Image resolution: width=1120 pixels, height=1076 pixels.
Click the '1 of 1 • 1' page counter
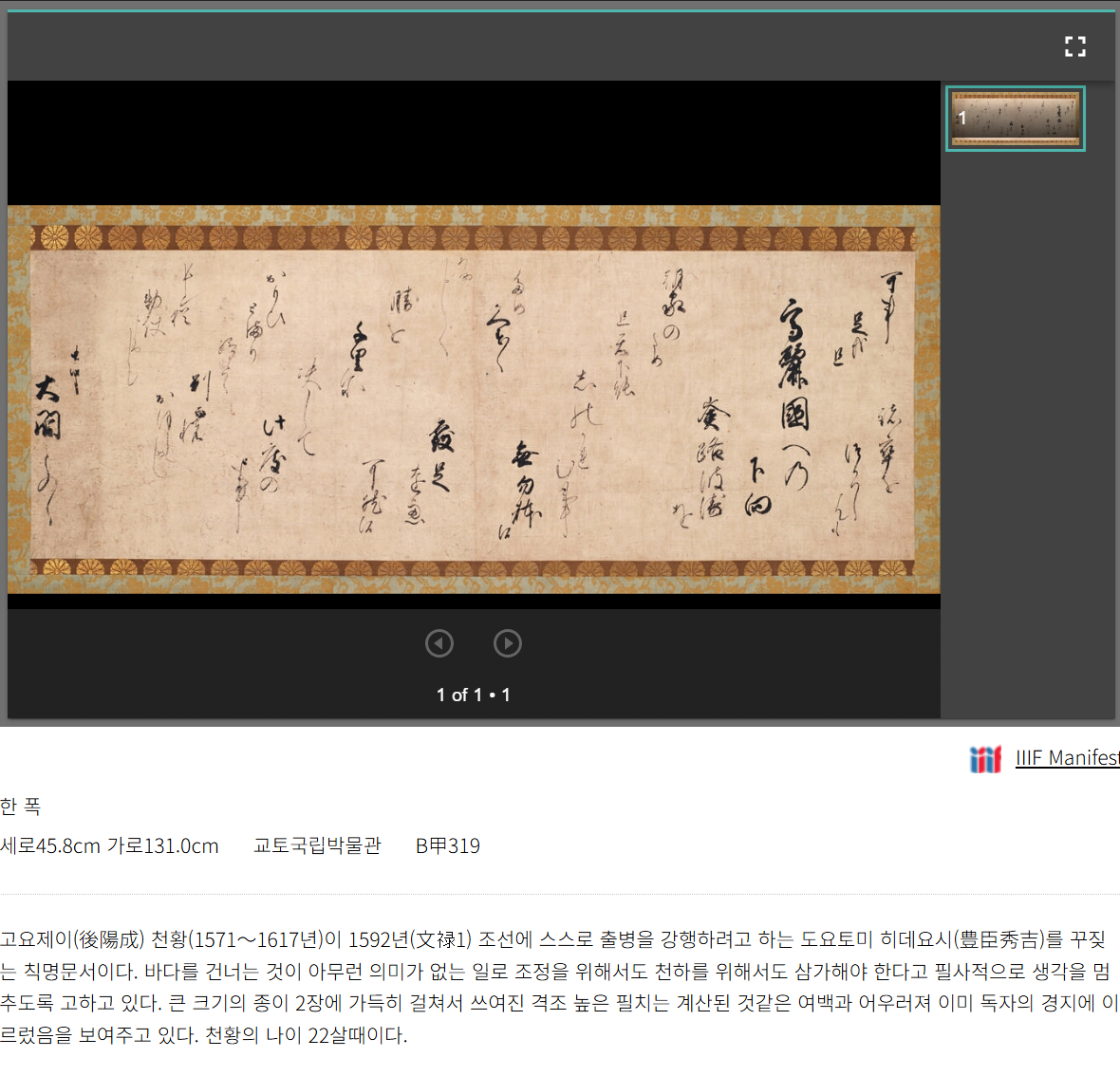pos(474,695)
